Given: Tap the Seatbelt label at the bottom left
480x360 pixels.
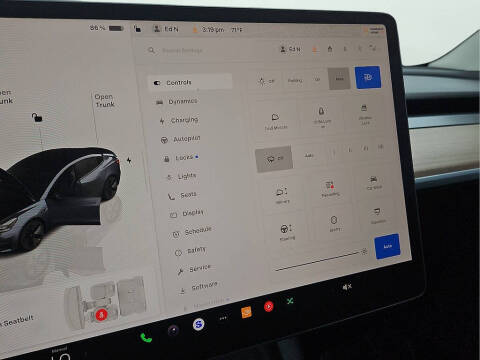Looking at the screenshot, I should click(x=18, y=321).
